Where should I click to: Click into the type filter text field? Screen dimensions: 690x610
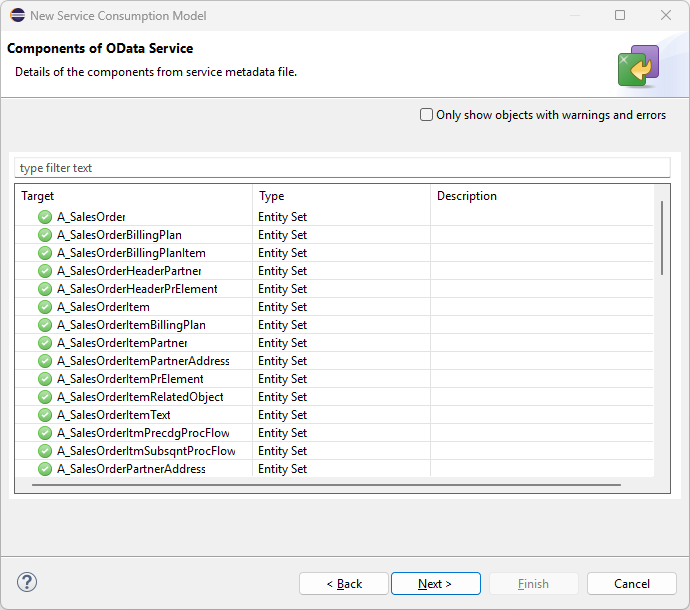pos(340,168)
